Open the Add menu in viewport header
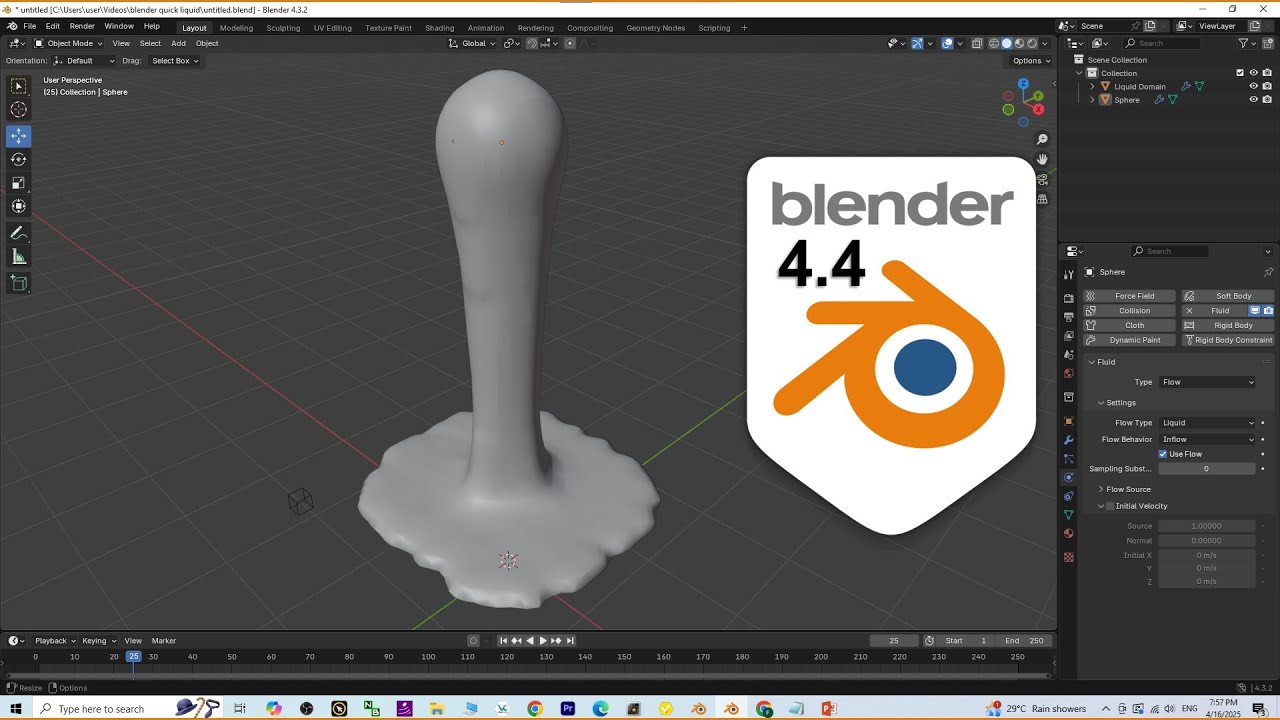 (178, 43)
